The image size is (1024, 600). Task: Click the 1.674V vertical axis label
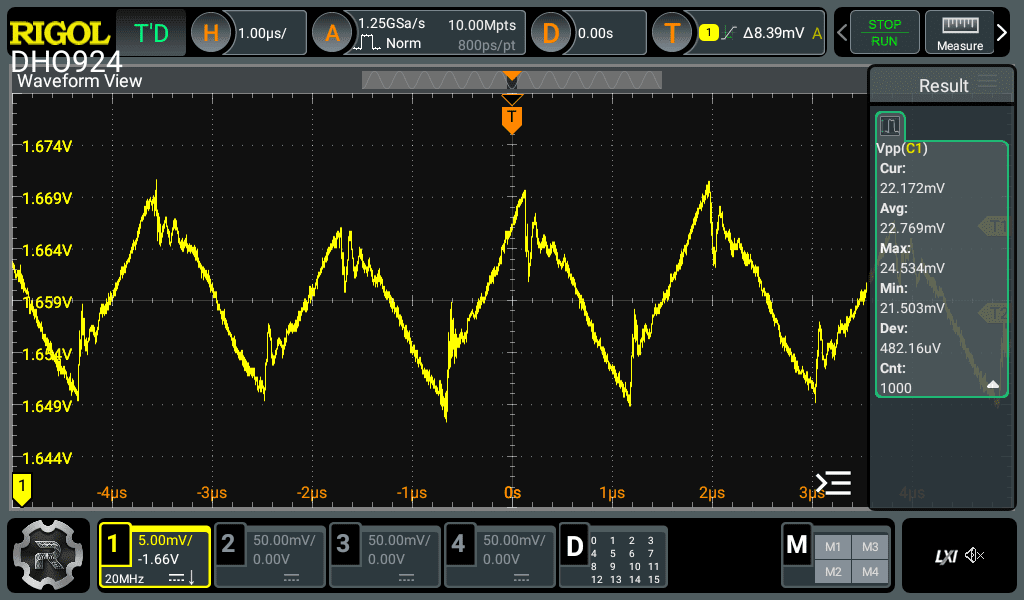click(x=47, y=146)
